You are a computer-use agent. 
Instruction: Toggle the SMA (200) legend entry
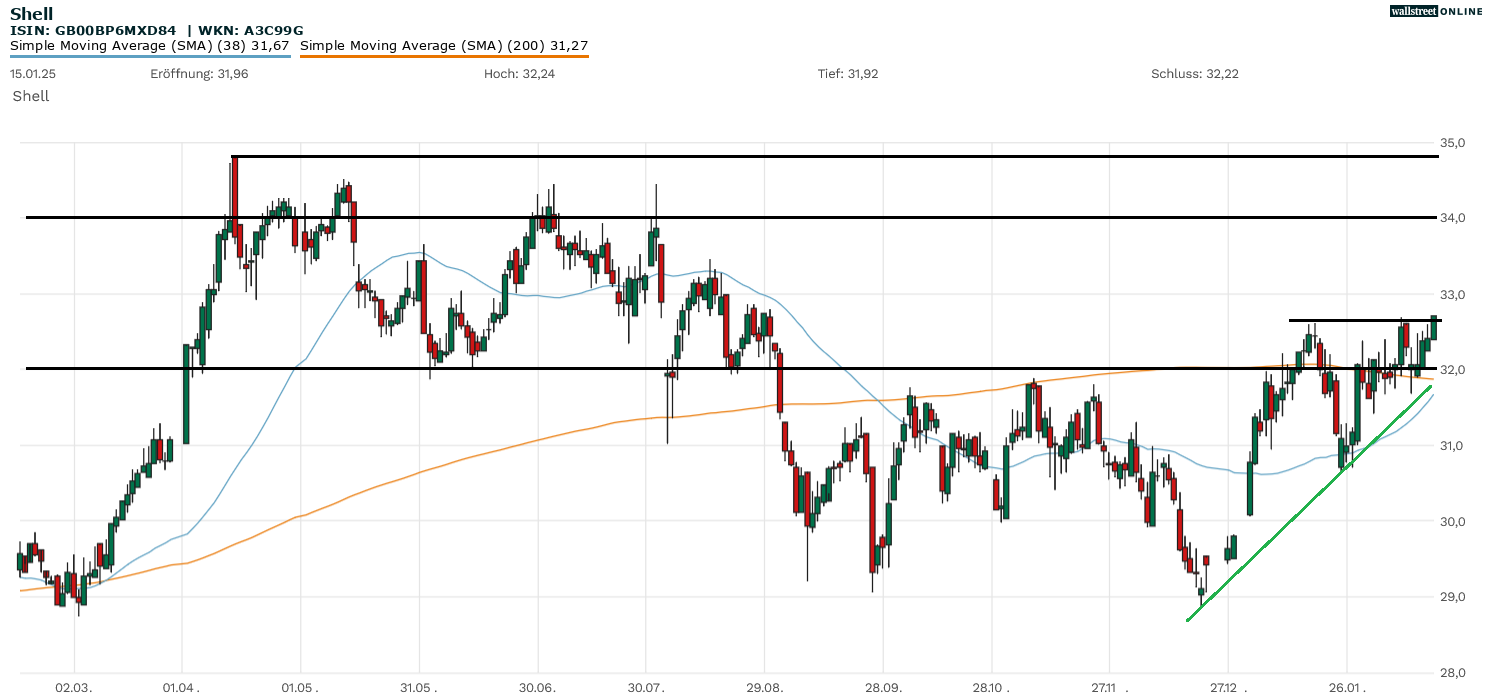[x=444, y=45]
